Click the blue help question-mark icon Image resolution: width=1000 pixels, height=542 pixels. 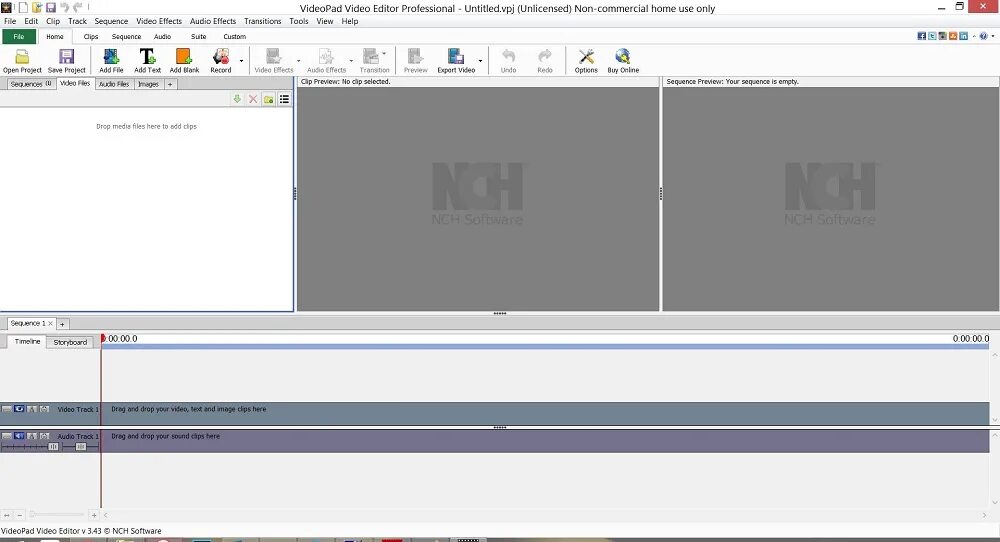pos(984,36)
